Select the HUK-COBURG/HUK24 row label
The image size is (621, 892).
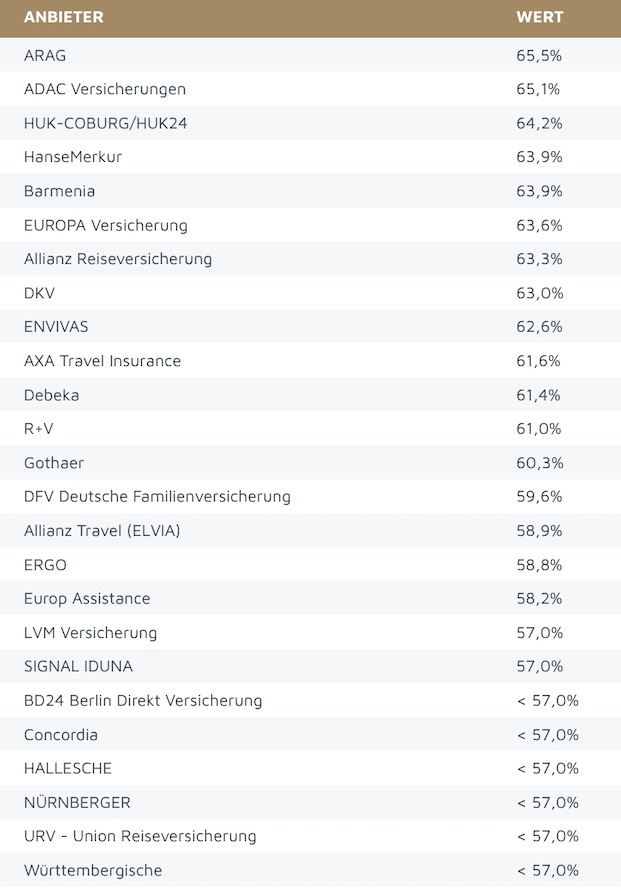[x=105, y=123]
